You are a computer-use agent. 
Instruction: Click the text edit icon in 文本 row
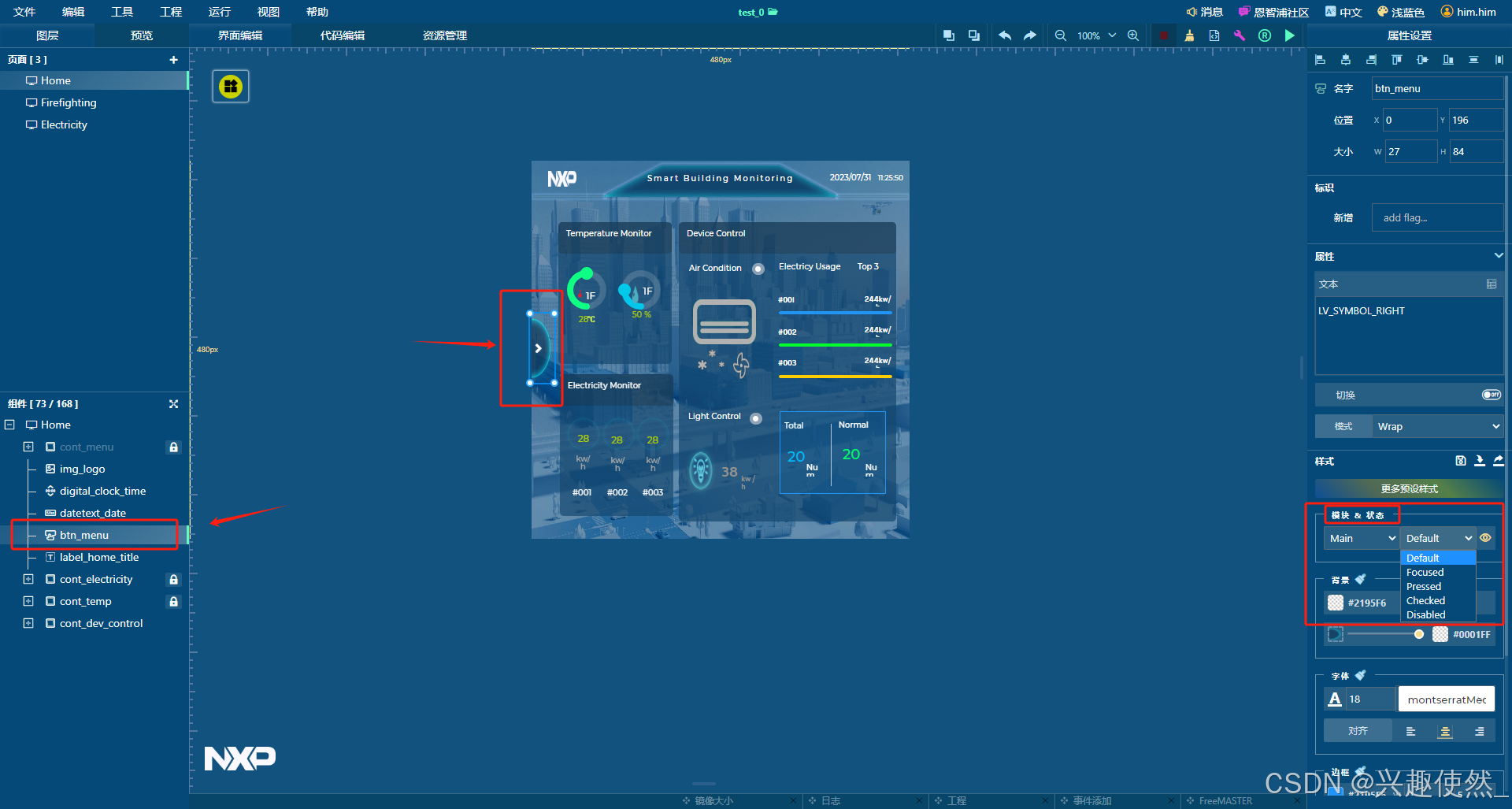(x=1492, y=284)
